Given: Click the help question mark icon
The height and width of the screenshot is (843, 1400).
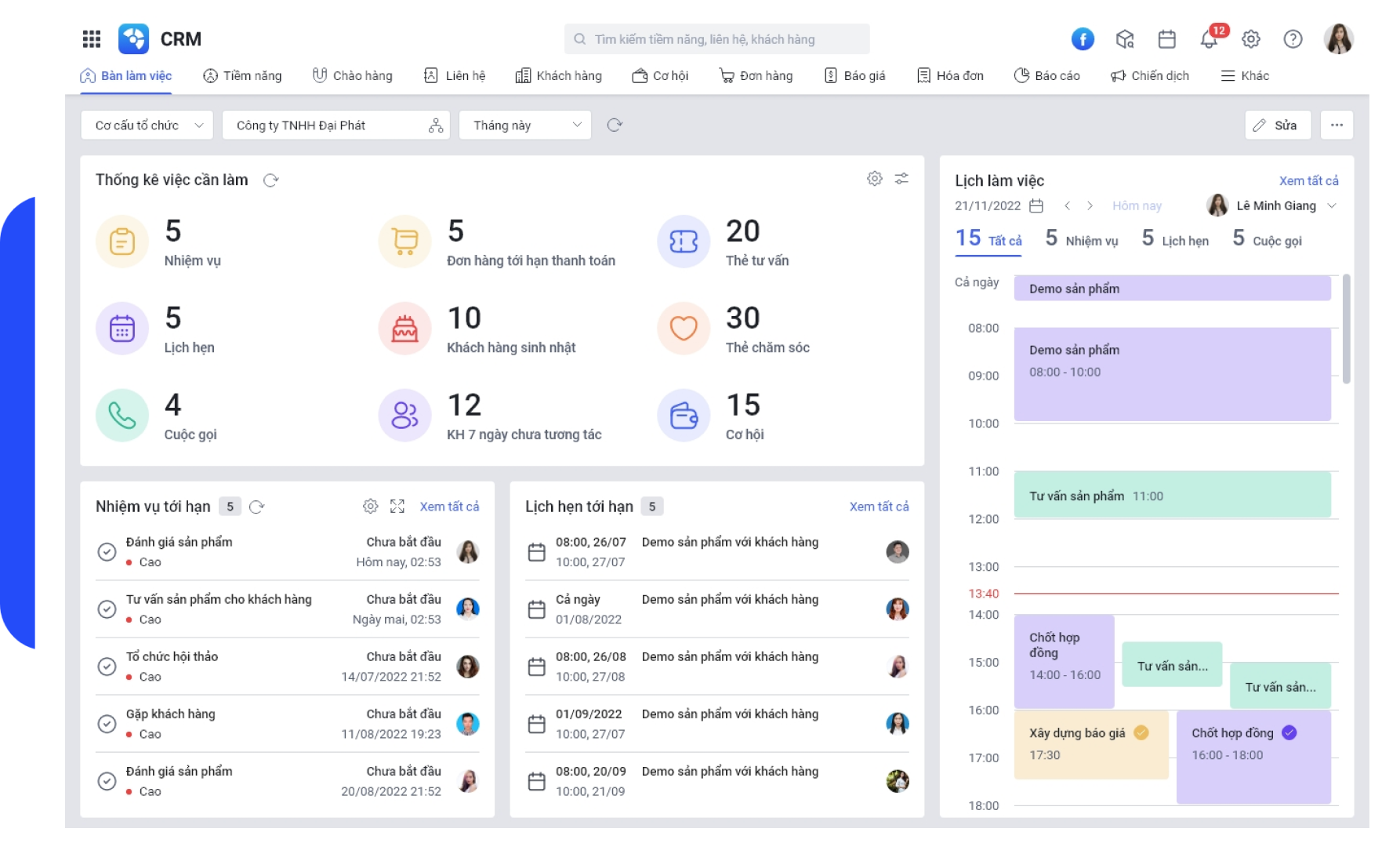Looking at the screenshot, I should tap(1293, 39).
